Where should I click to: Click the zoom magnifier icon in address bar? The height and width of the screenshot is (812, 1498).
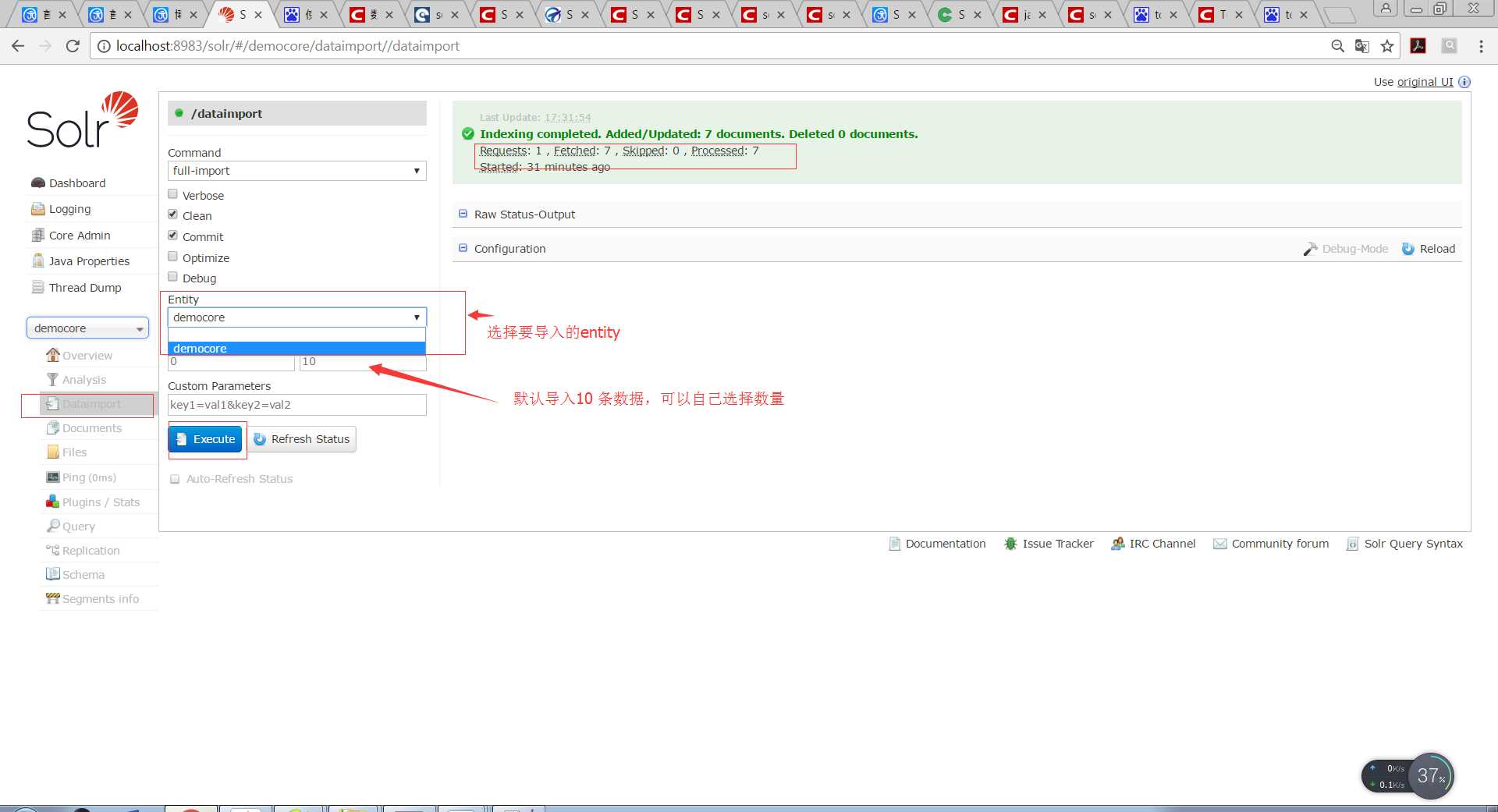(x=1337, y=46)
